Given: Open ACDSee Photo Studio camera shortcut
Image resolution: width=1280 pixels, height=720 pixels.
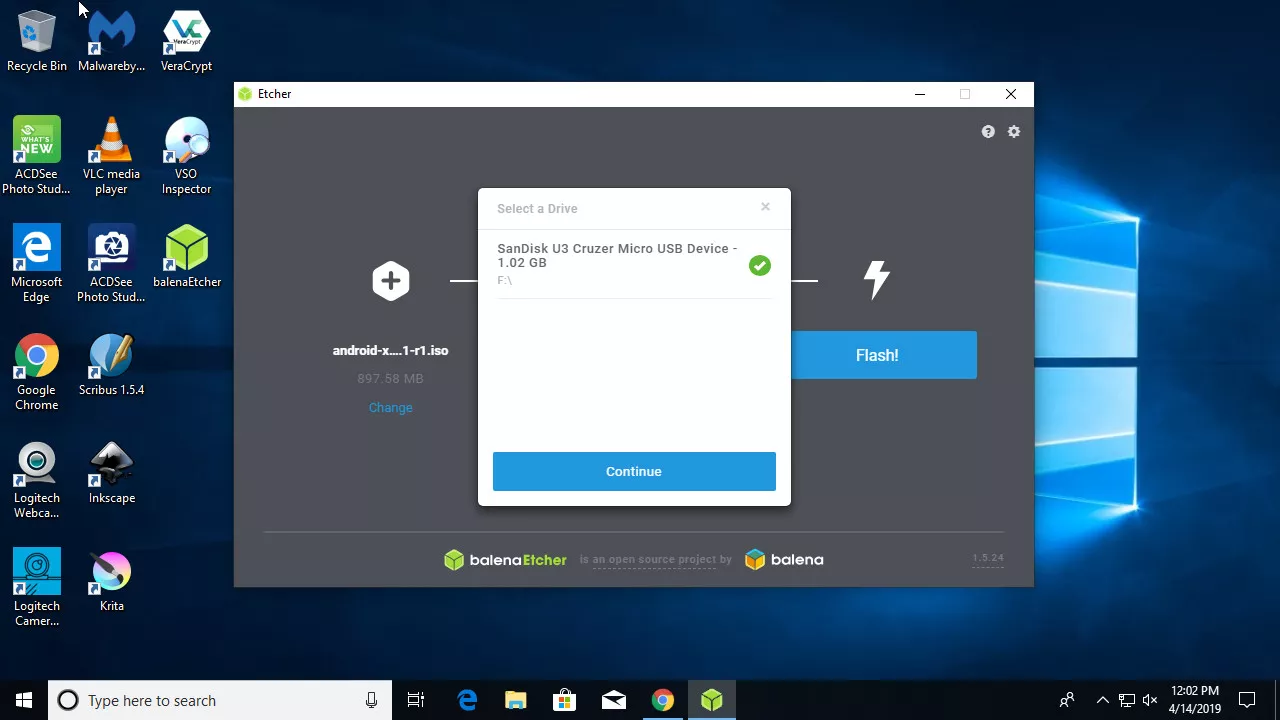Looking at the screenshot, I should [x=111, y=265].
